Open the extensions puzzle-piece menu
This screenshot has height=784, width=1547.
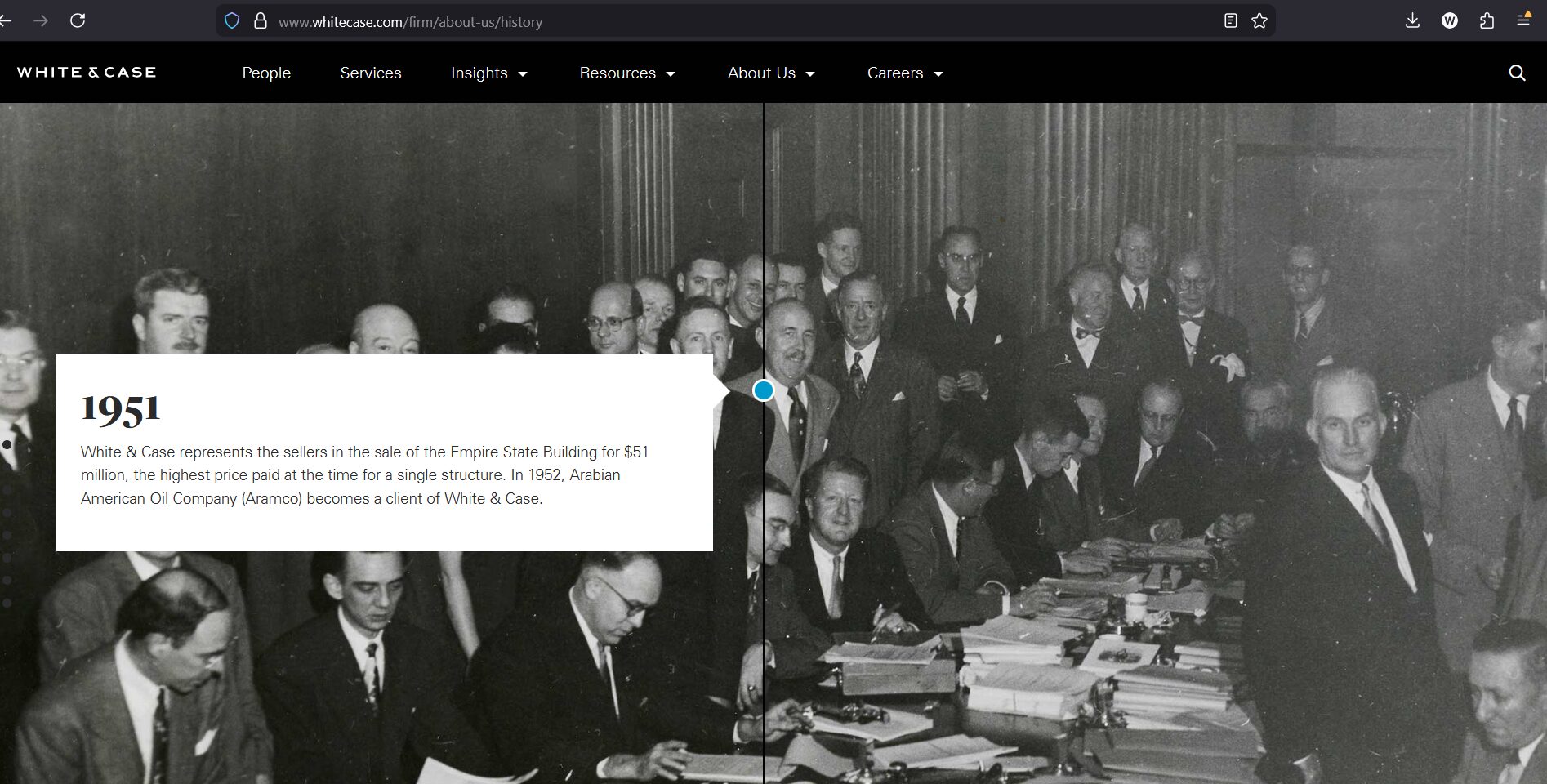pos(1487,21)
